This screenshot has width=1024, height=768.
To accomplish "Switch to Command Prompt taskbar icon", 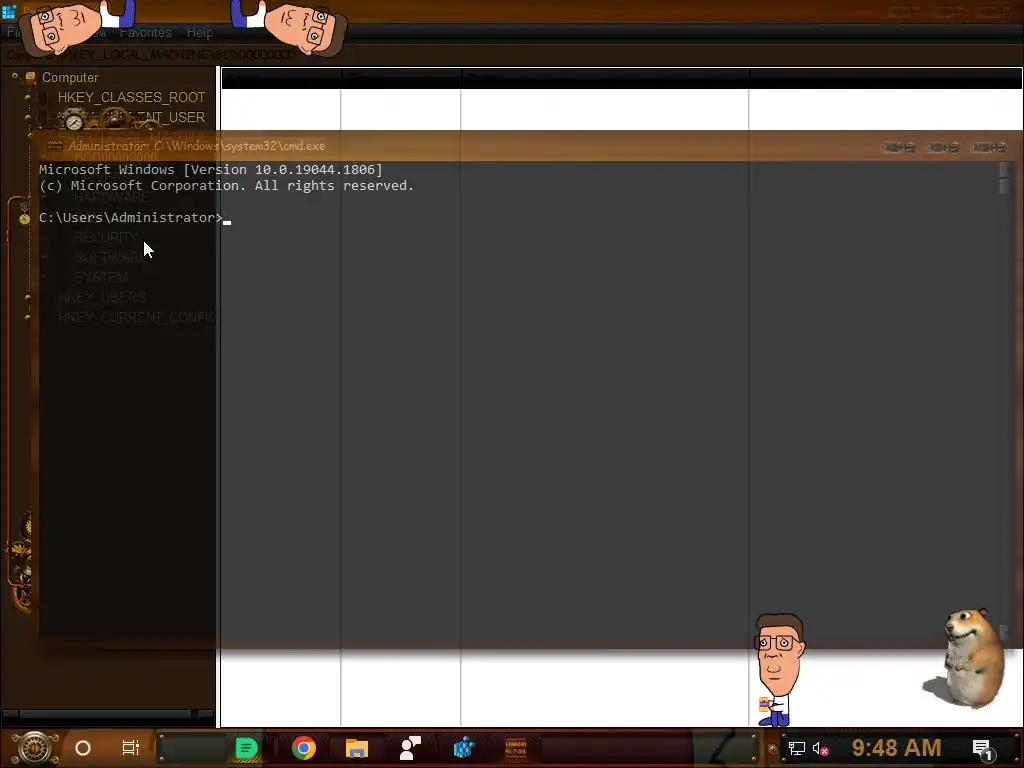I will pyautogui.click(x=516, y=748).
